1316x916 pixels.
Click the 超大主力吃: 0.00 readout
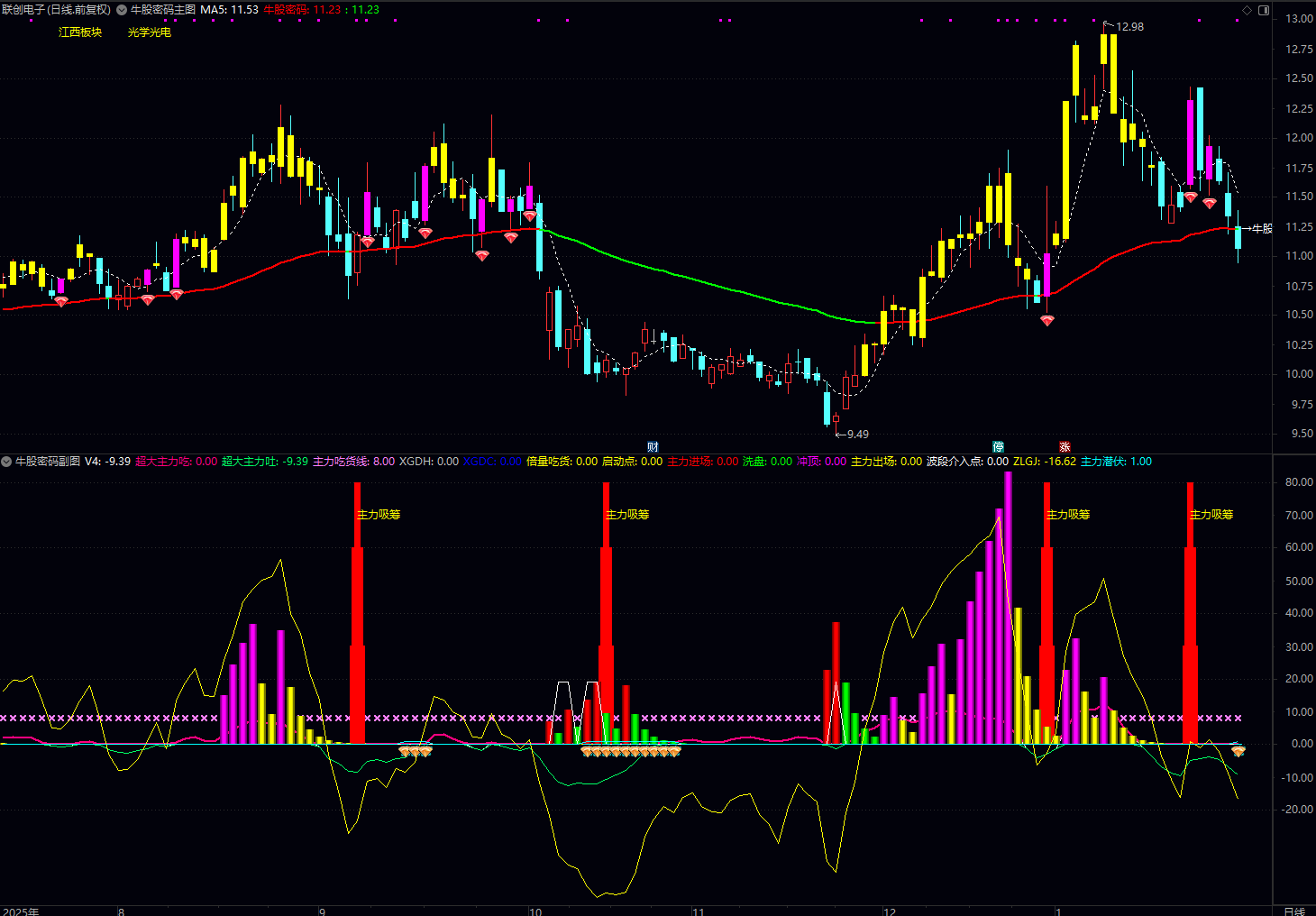(176, 462)
